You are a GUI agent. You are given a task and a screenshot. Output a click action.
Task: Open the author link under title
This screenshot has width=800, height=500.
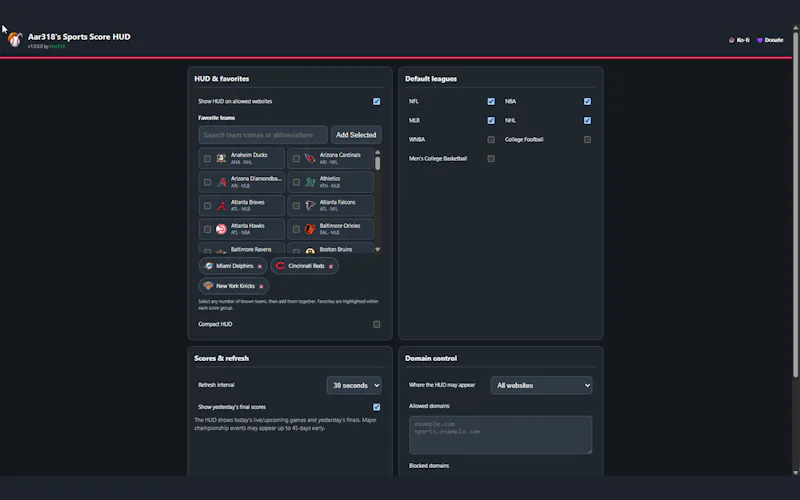point(57,46)
